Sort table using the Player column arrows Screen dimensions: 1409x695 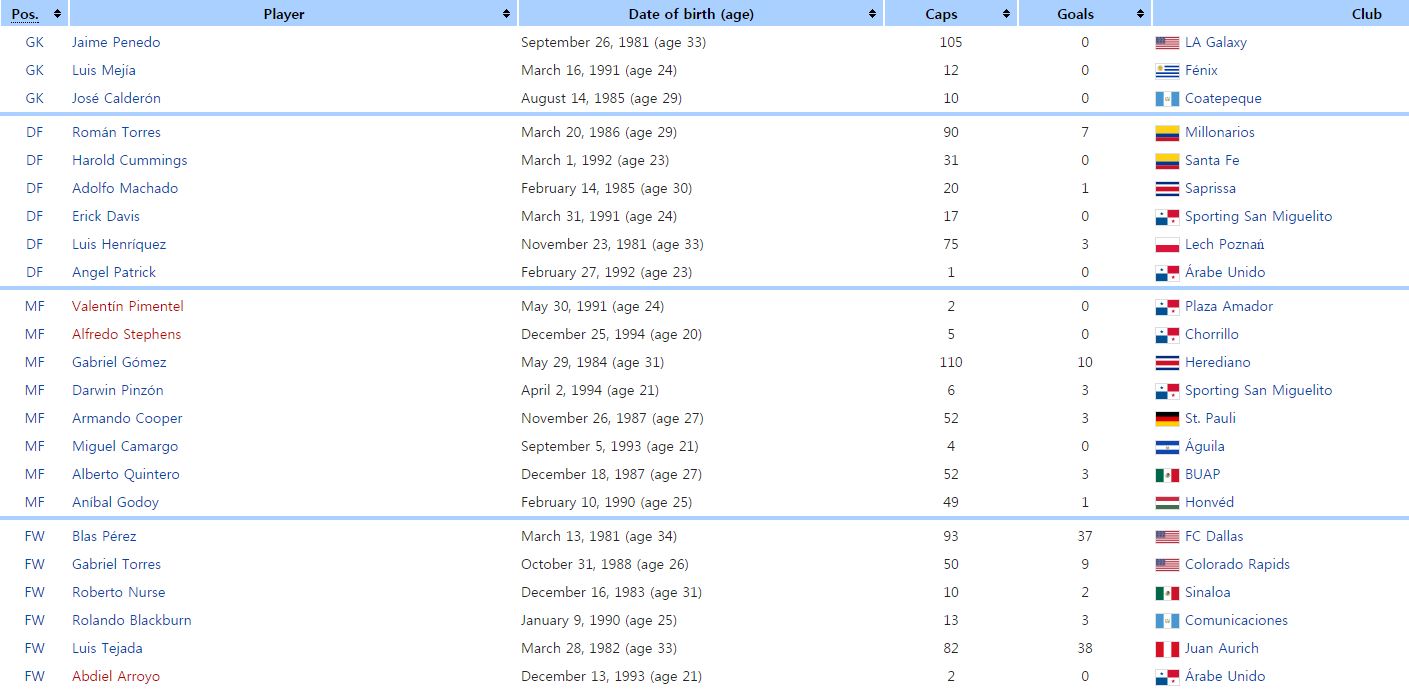click(x=506, y=14)
